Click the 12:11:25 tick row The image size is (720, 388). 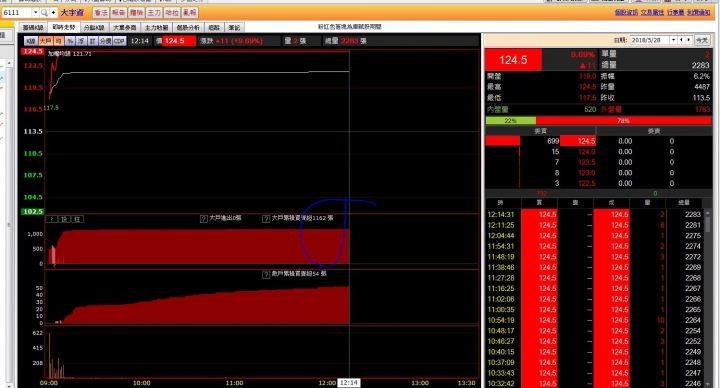[x=595, y=225]
